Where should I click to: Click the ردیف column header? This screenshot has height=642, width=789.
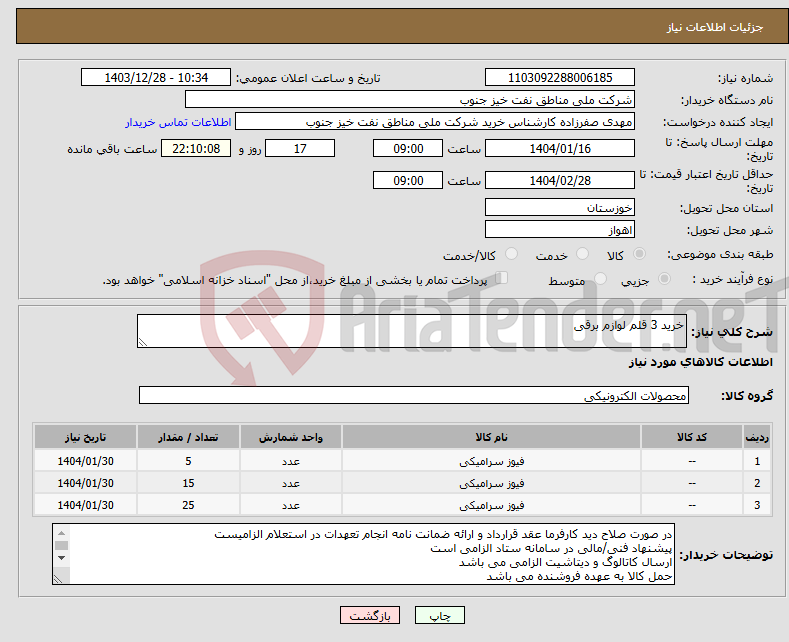click(x=757, y=437)
